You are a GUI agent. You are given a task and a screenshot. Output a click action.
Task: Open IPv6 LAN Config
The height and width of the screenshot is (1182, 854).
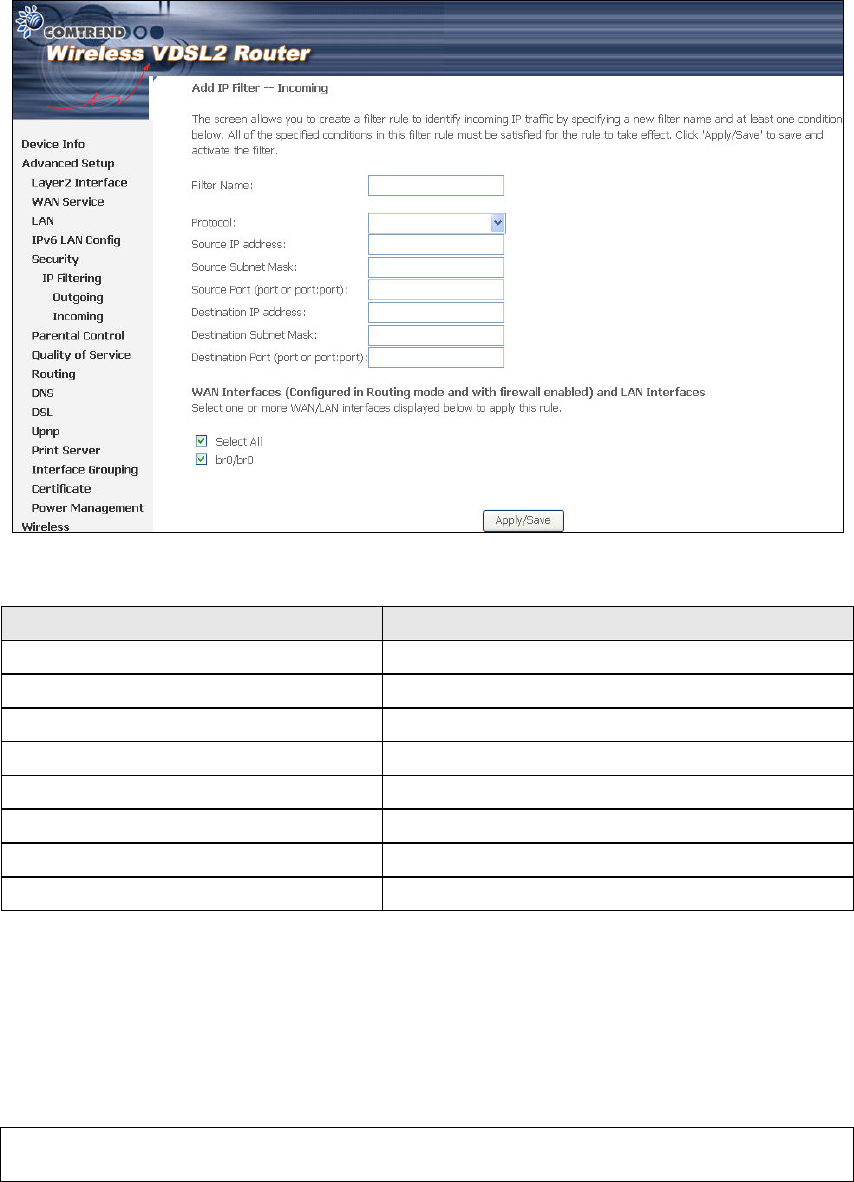point(75,240)
